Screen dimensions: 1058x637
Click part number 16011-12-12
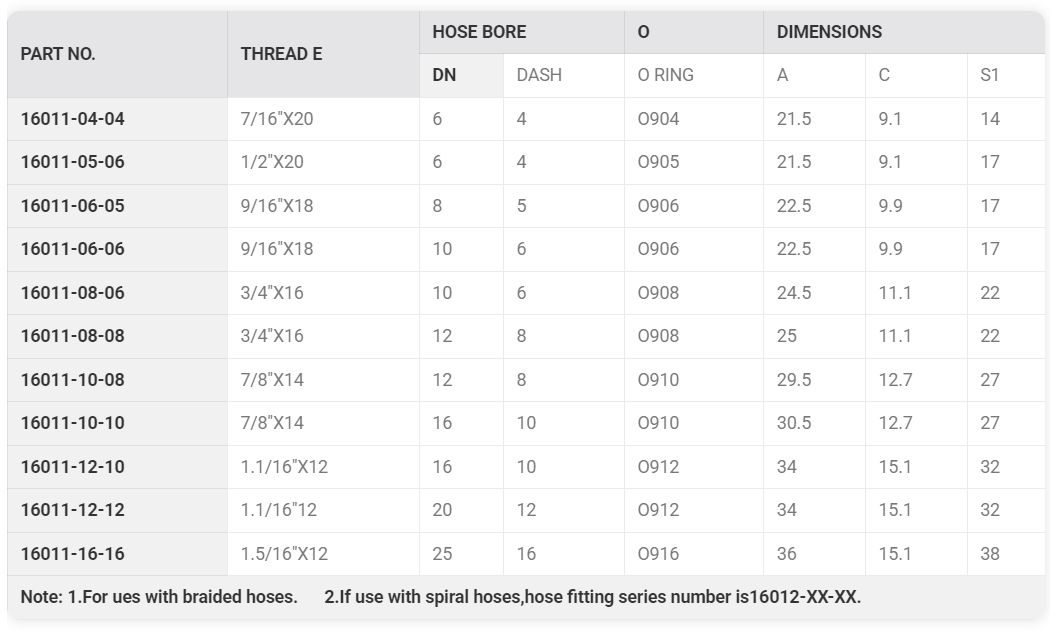73,510
